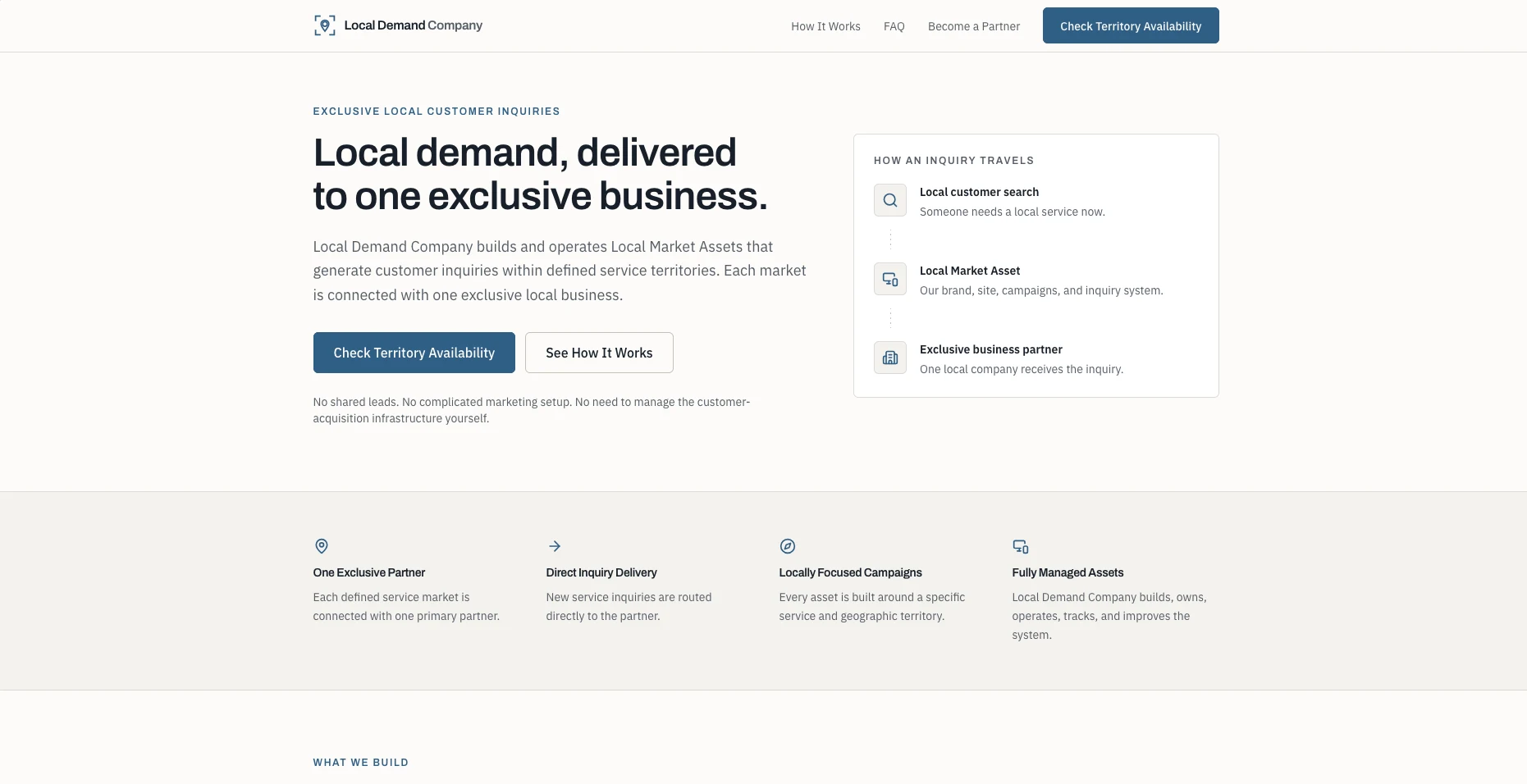Click the Local Demand Company brand name
Image resolution: width=1527 pixels, height=784 pixels.
[x=414, y=25]
